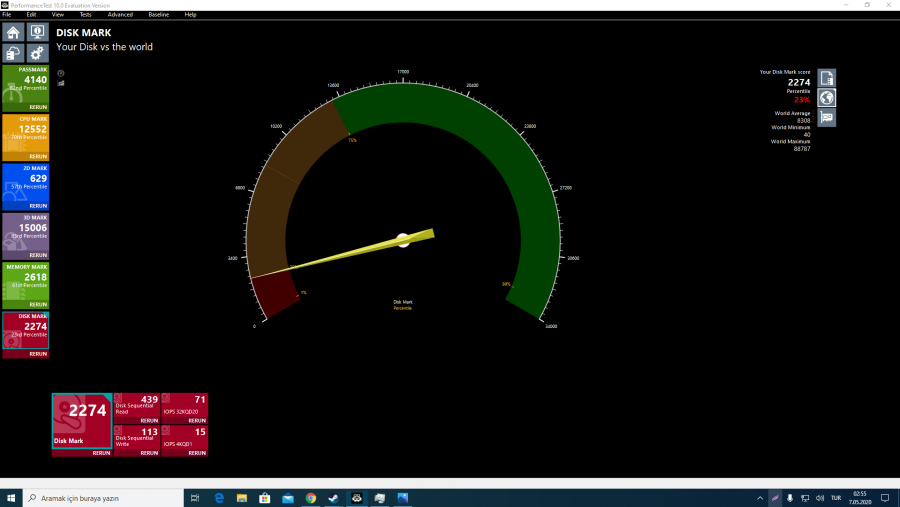The height and width of the screenshot is (507, 900).
Task: Show the score summary document icon
Action: 827,78
